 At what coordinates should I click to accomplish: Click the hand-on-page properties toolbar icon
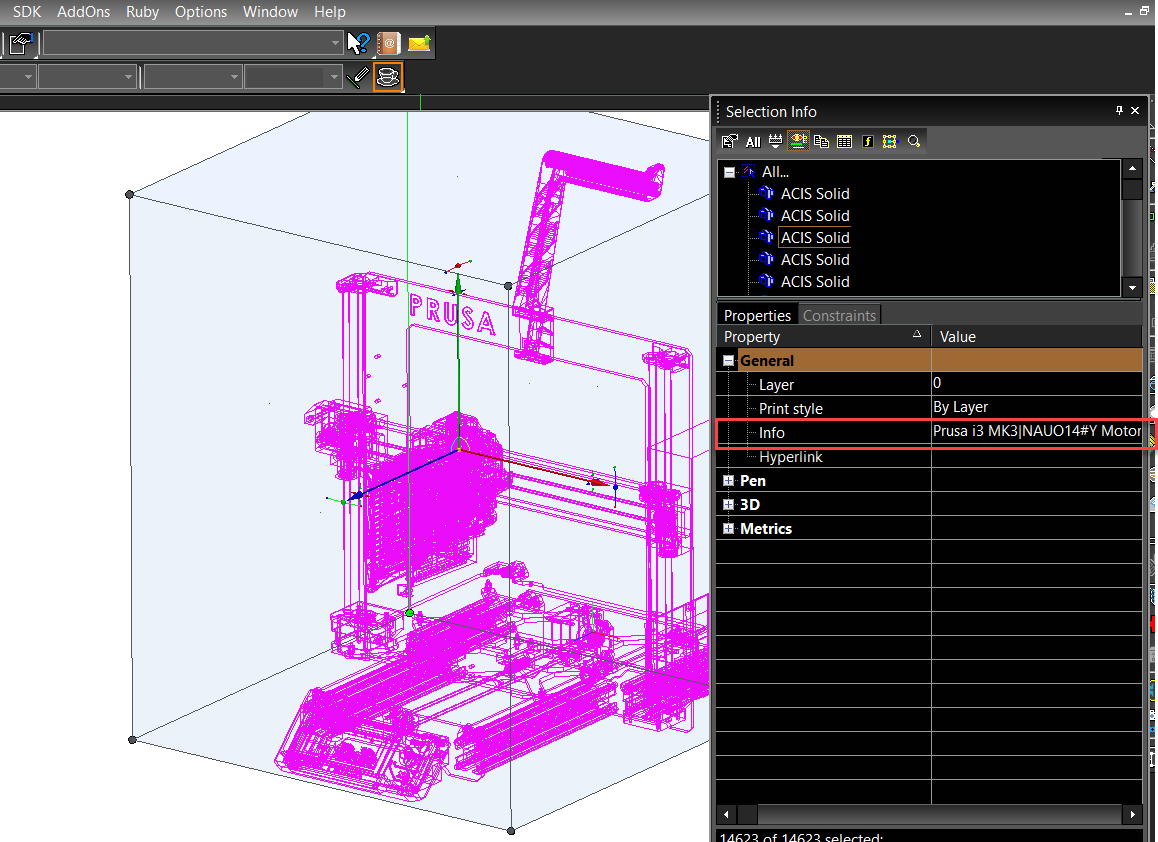21,44
